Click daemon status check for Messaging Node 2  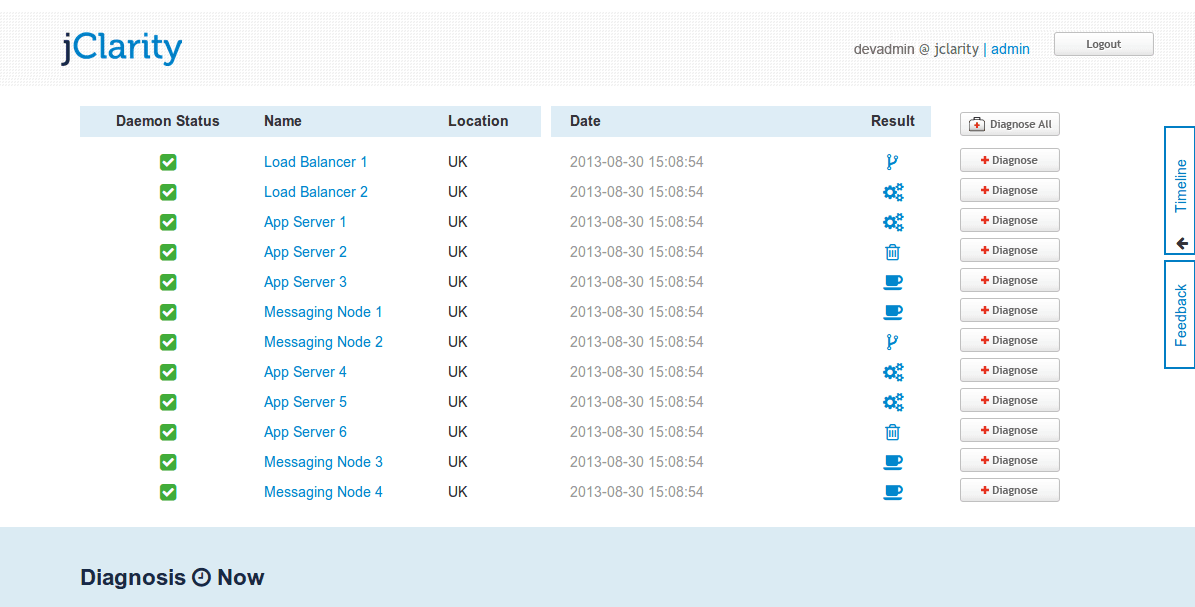pos(168,342)
